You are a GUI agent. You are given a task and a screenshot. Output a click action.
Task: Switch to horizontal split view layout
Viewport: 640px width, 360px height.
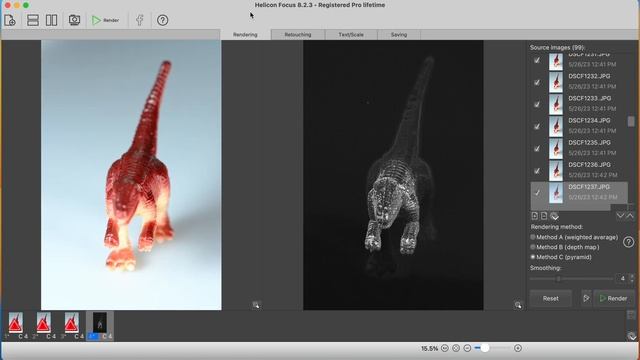[x=33, y=20]
